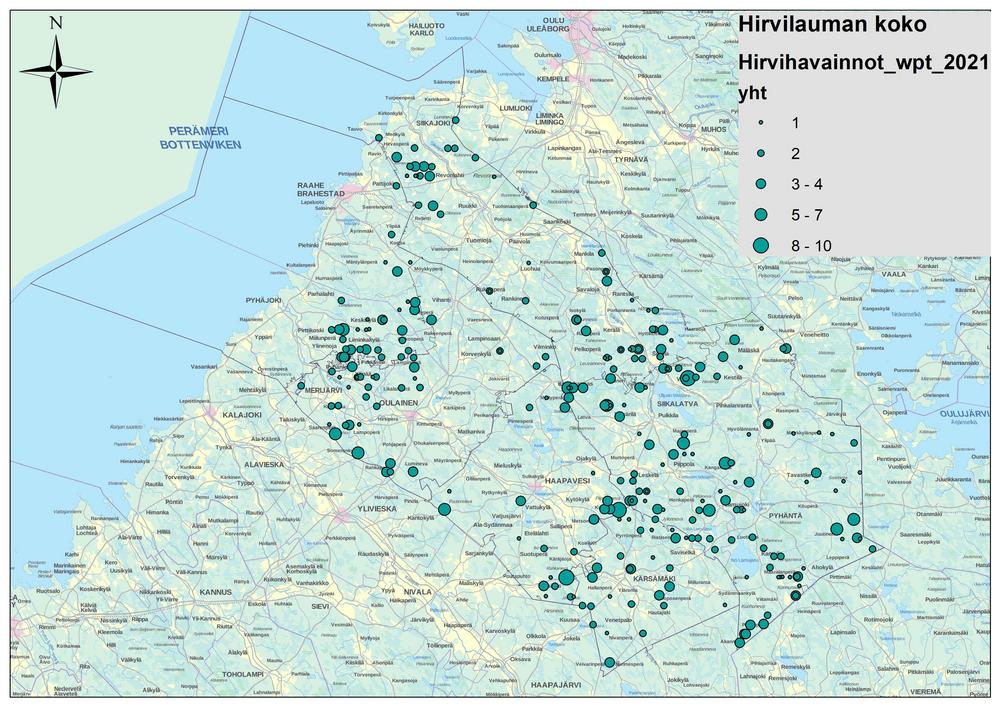Click the "OULU ULEÅBORG" city label
Viewport: 1000px width, 707px height.
click(x=548, y=25)
